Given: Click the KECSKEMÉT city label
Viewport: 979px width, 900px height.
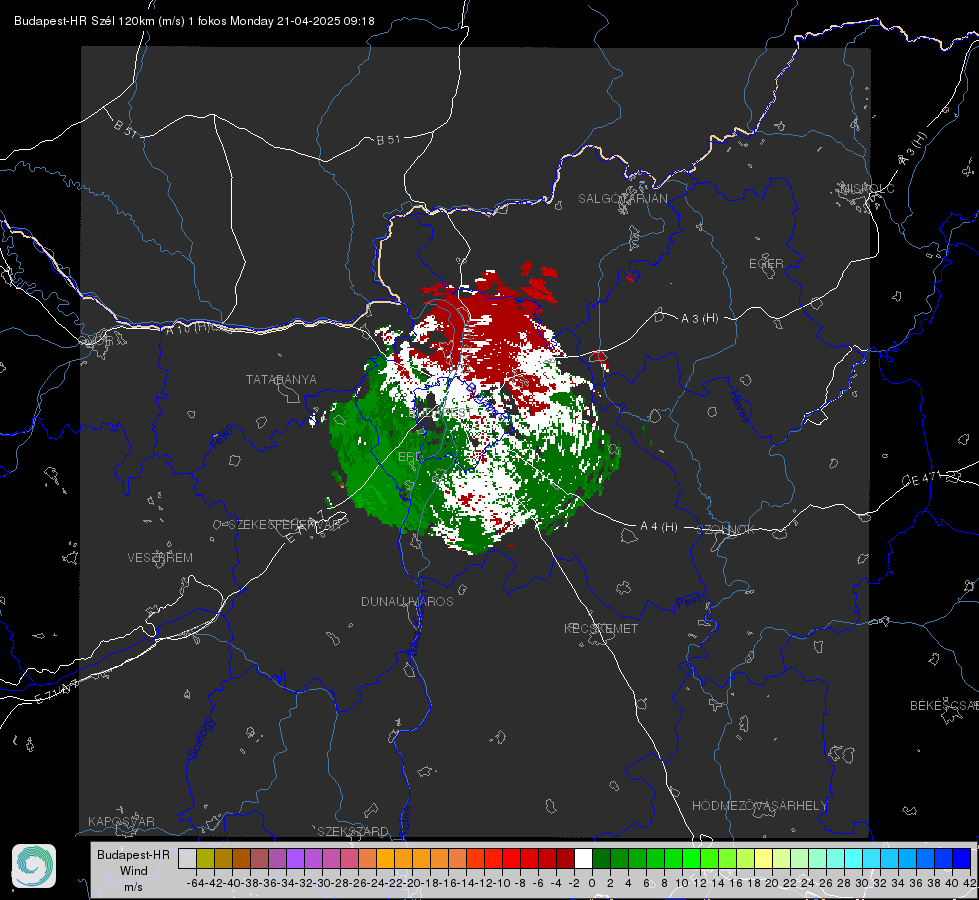Looking at the screenshot, I should [601, 628].
